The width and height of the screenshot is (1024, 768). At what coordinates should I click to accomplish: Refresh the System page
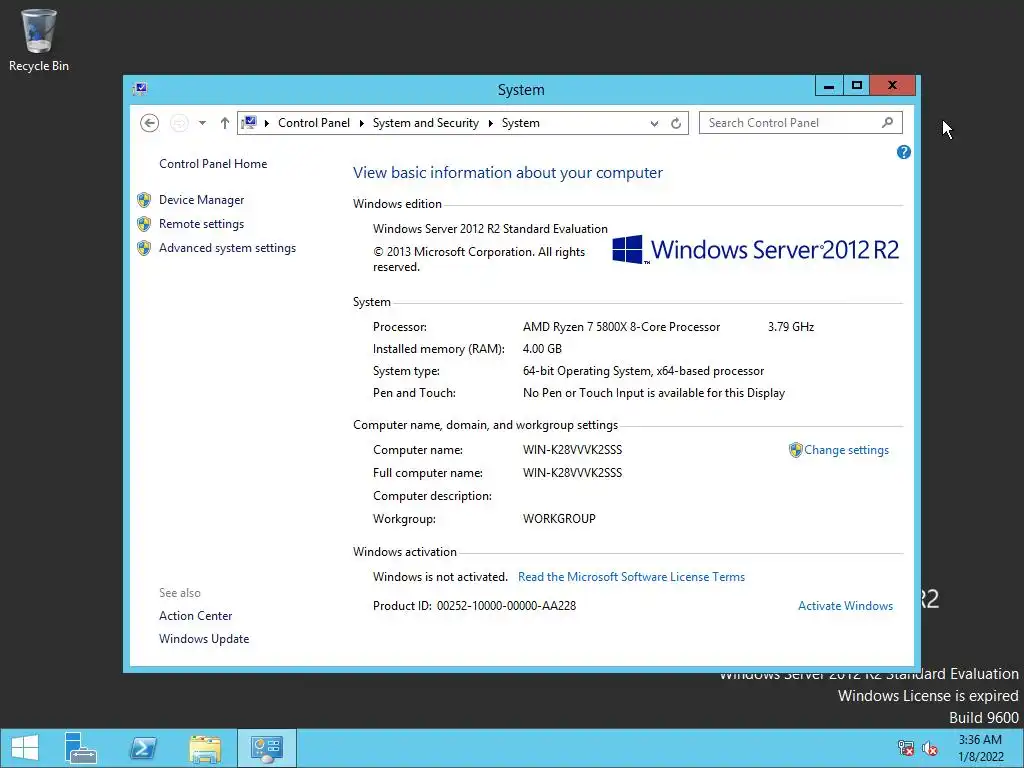(x=676, y=123)
